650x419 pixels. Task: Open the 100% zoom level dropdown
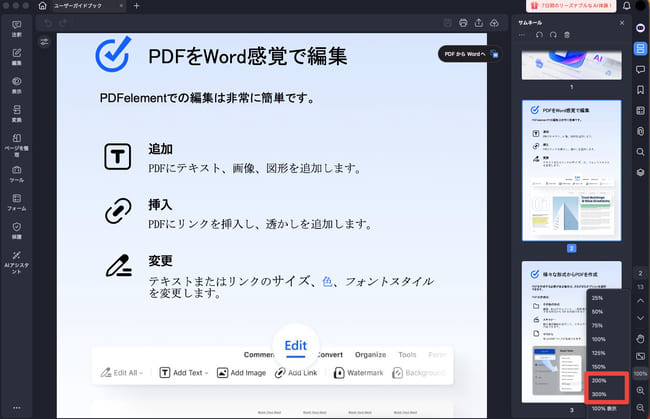click(x=640, y=373)
